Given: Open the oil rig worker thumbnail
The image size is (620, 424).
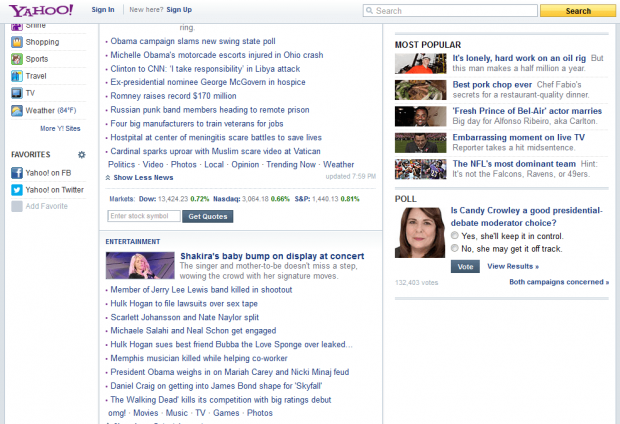Looking at the screenshot, I should 420,64.
